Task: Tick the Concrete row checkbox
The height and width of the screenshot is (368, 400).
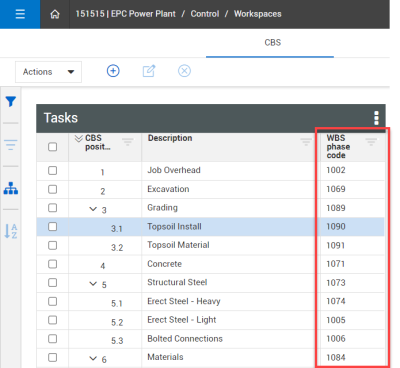Action: [52, 264]
